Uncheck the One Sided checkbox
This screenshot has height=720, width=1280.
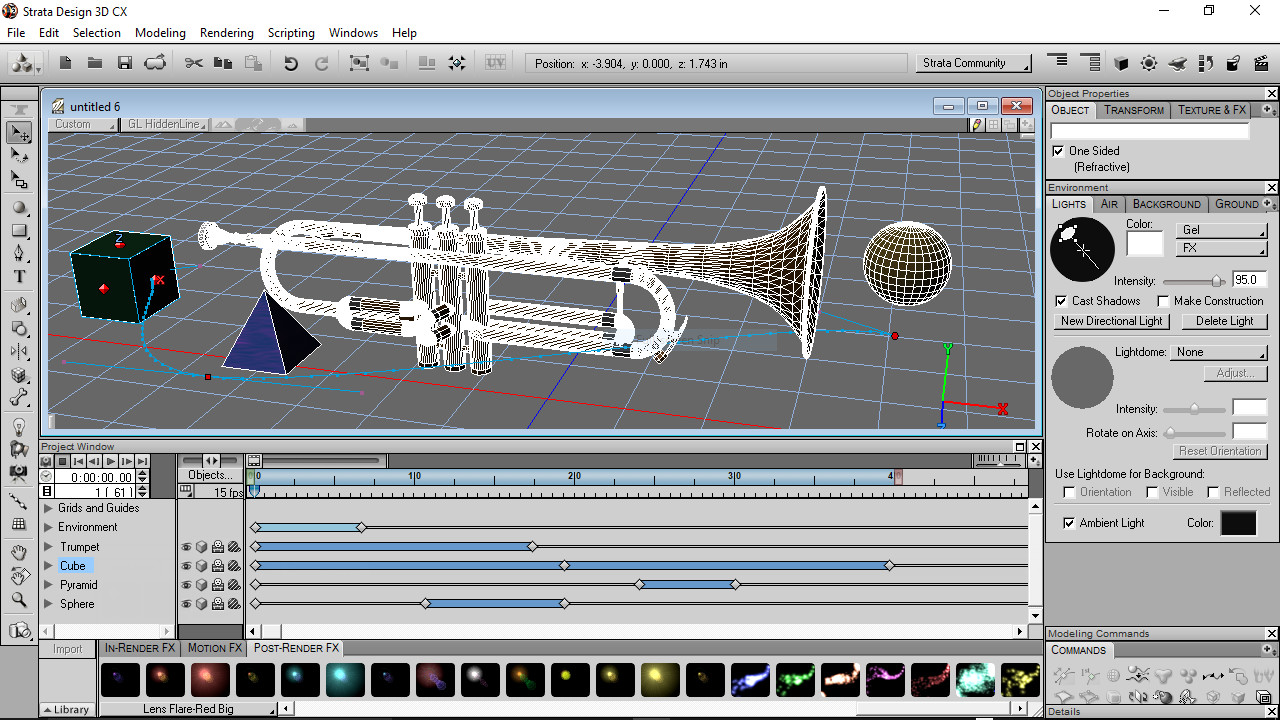(x=1058, y=150)
